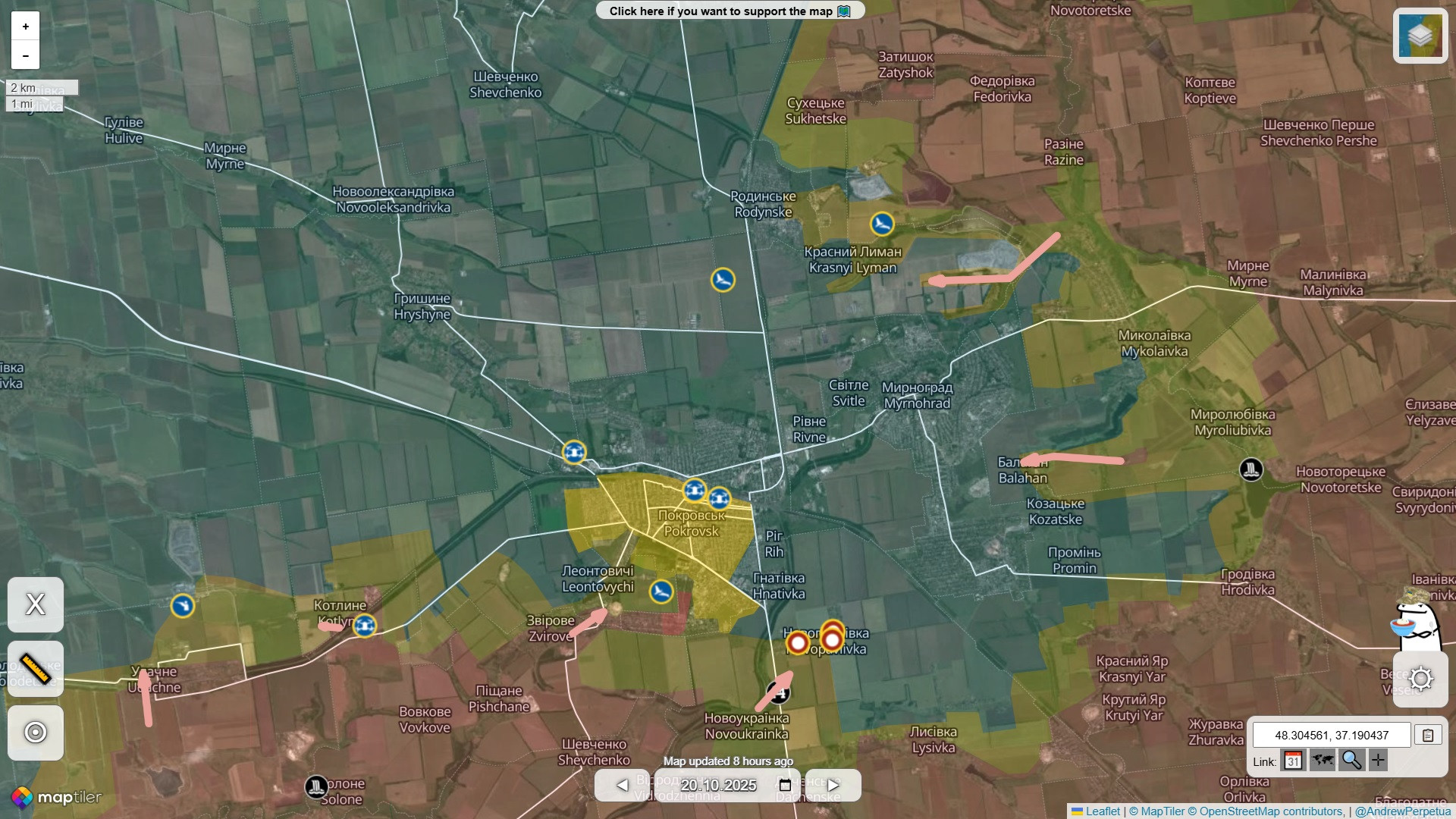Click the X social media button
Viewport: 1456px width, 819px height.
(x=36, y=604)
